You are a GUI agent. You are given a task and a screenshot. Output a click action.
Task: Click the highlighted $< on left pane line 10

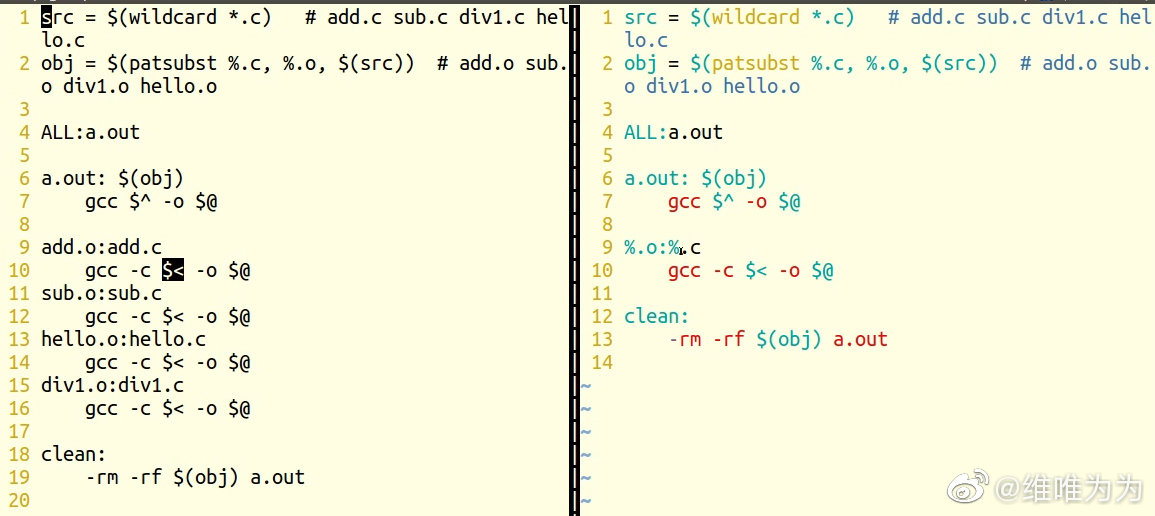[x=173, y=271]
